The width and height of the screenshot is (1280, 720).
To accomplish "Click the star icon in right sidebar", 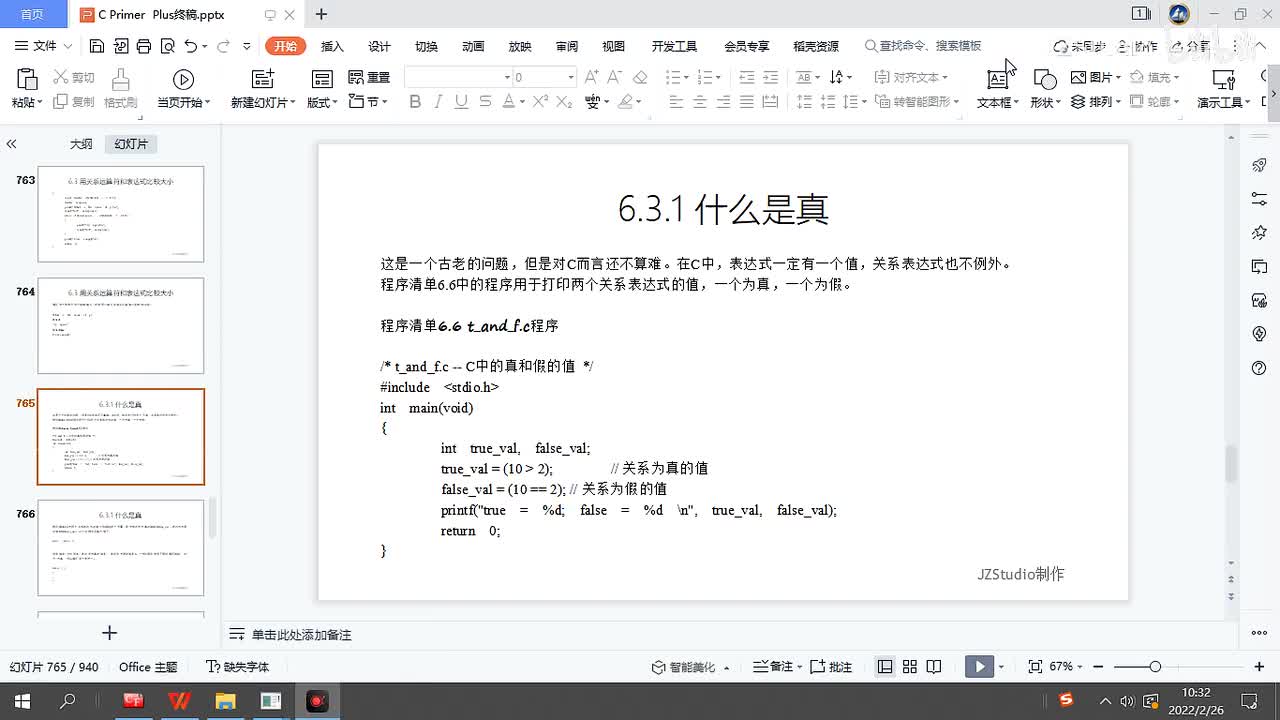I will [x=1259, y=233].
